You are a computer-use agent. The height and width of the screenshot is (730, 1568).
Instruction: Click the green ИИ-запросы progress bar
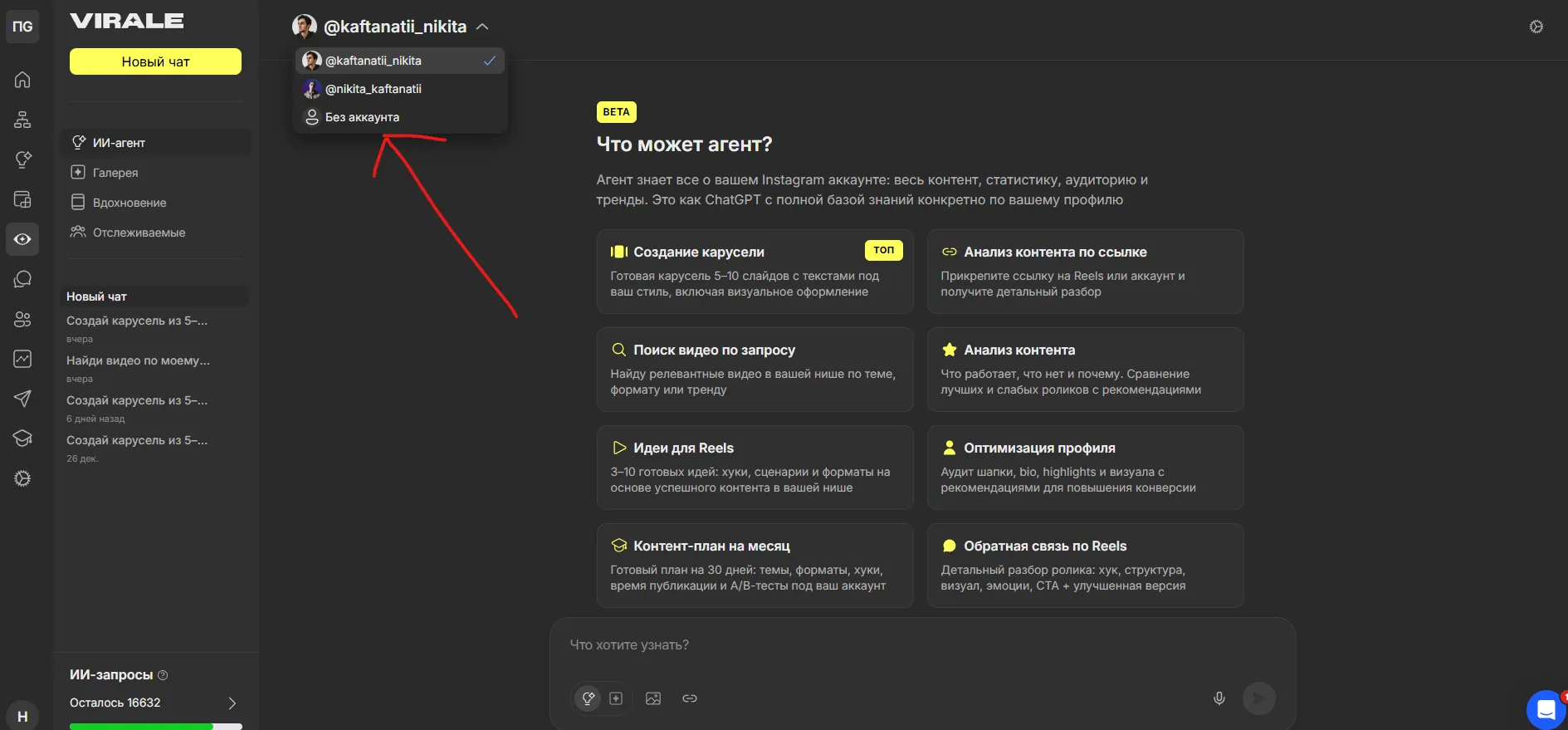155,726
